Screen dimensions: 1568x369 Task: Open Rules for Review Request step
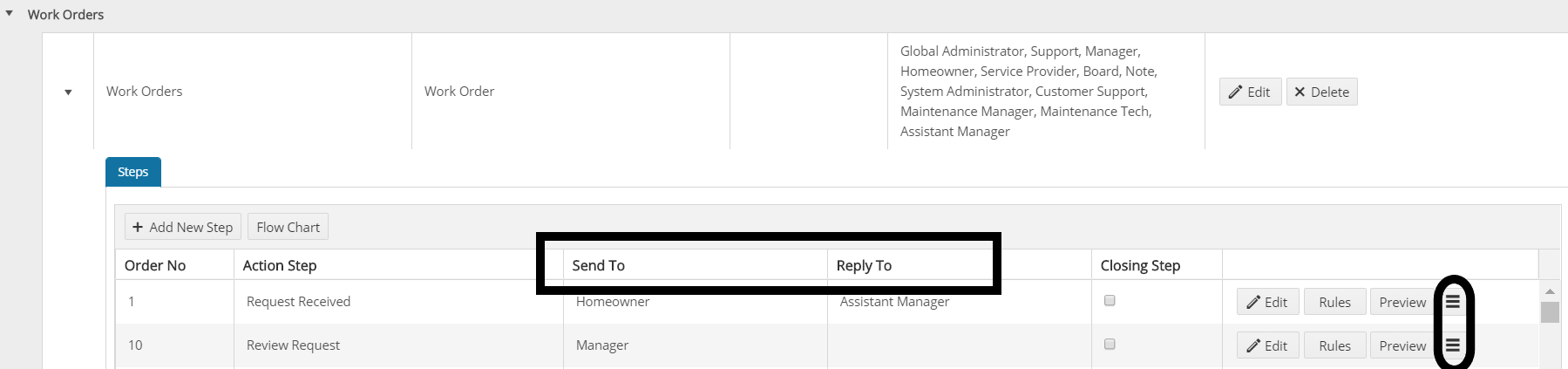point(1334,345)
